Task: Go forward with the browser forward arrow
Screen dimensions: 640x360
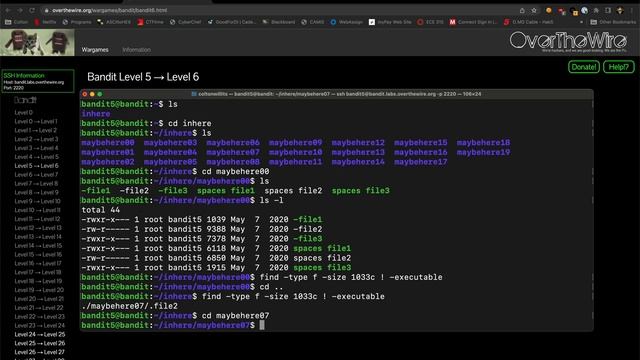Action: pyautogui.click(x=20, y=10)
